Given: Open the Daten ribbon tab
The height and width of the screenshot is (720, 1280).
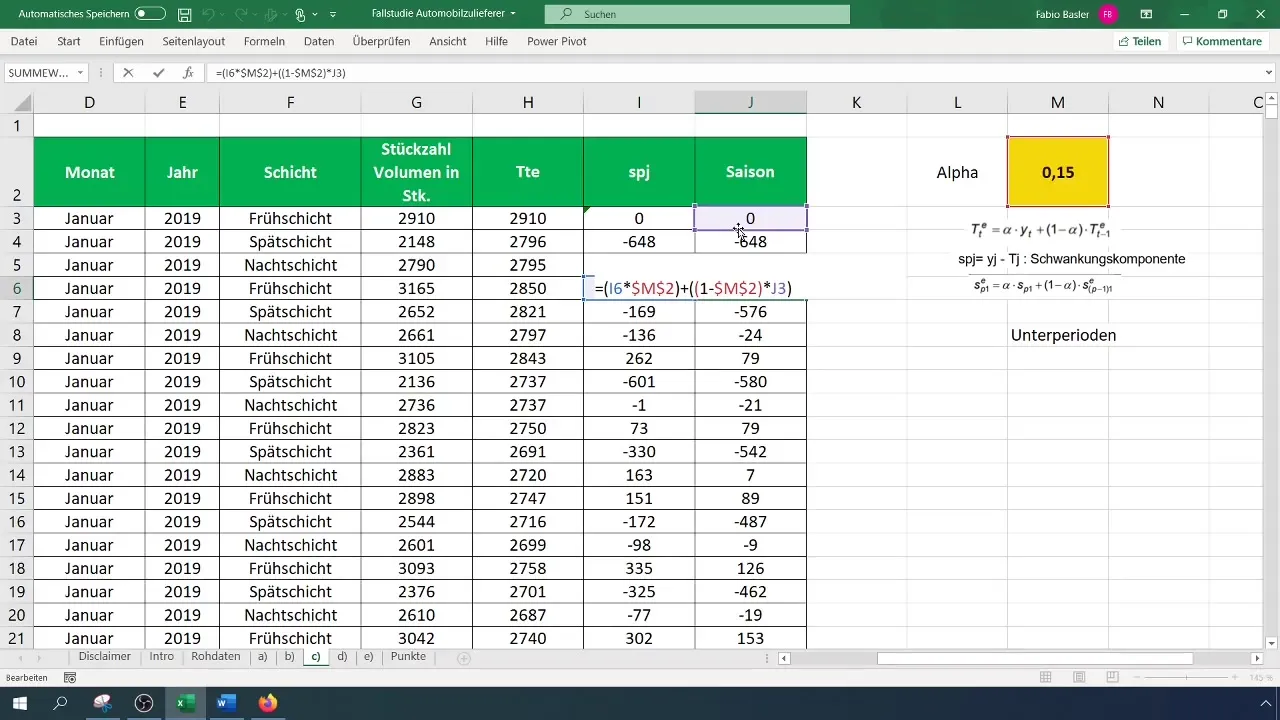Looking at the screenshot, I should point(319,42).
